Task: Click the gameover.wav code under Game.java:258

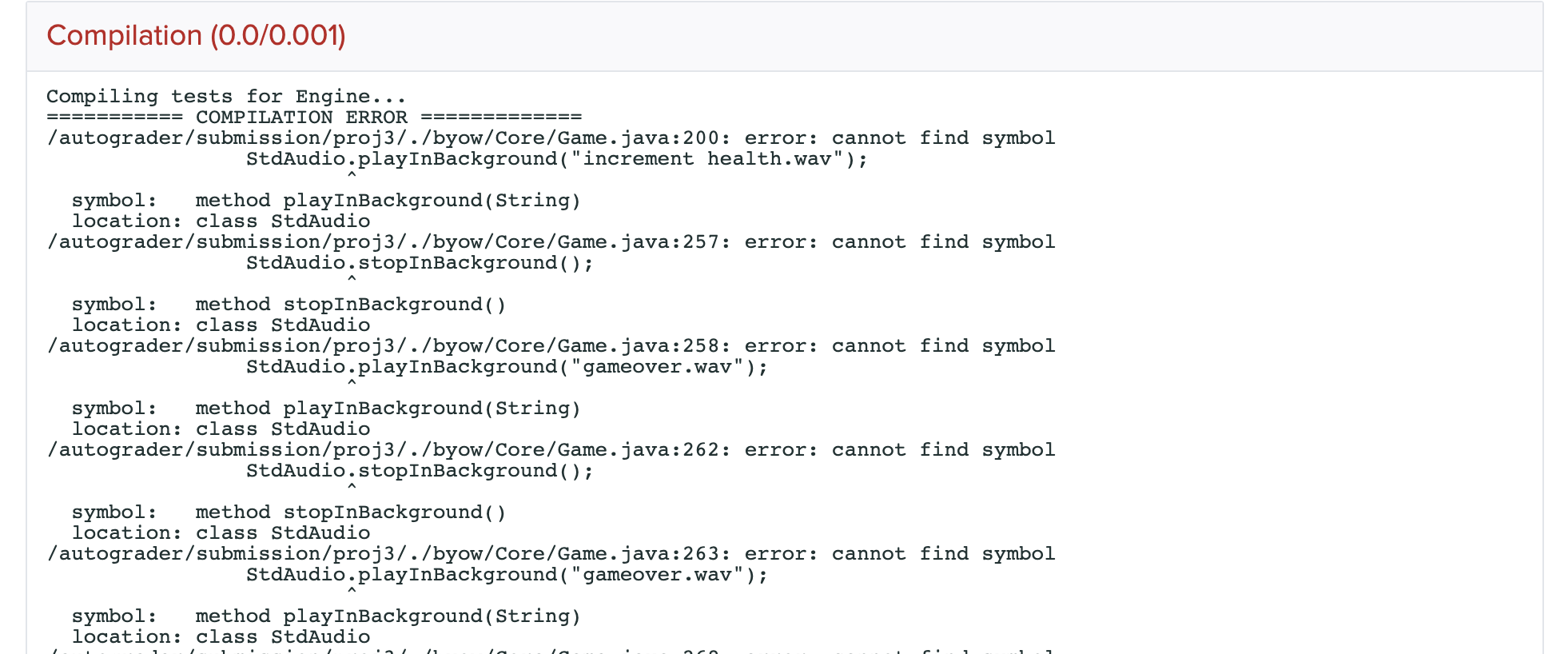Action: point(507,367)
